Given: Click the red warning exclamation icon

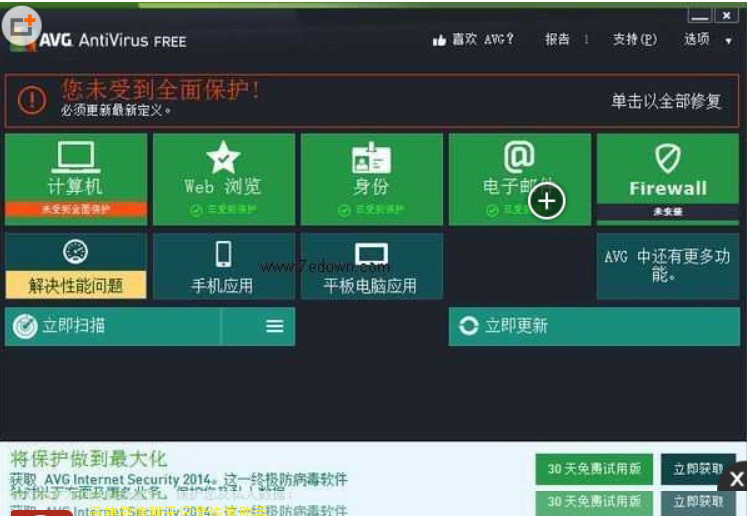Looking at the screenshot, I should pyautogui.click(x=32, y=100).
